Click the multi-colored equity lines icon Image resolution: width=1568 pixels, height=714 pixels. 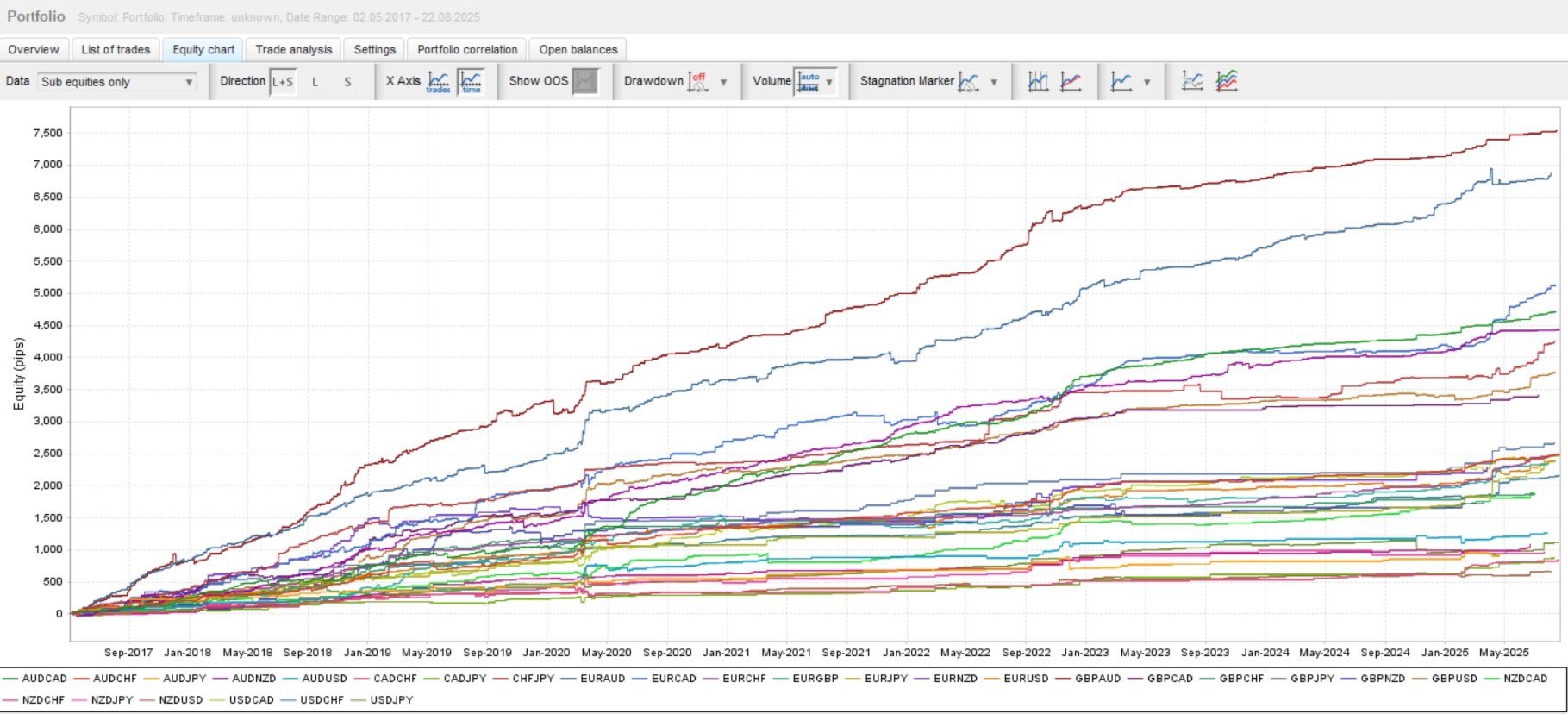(x=1227, y=82)
